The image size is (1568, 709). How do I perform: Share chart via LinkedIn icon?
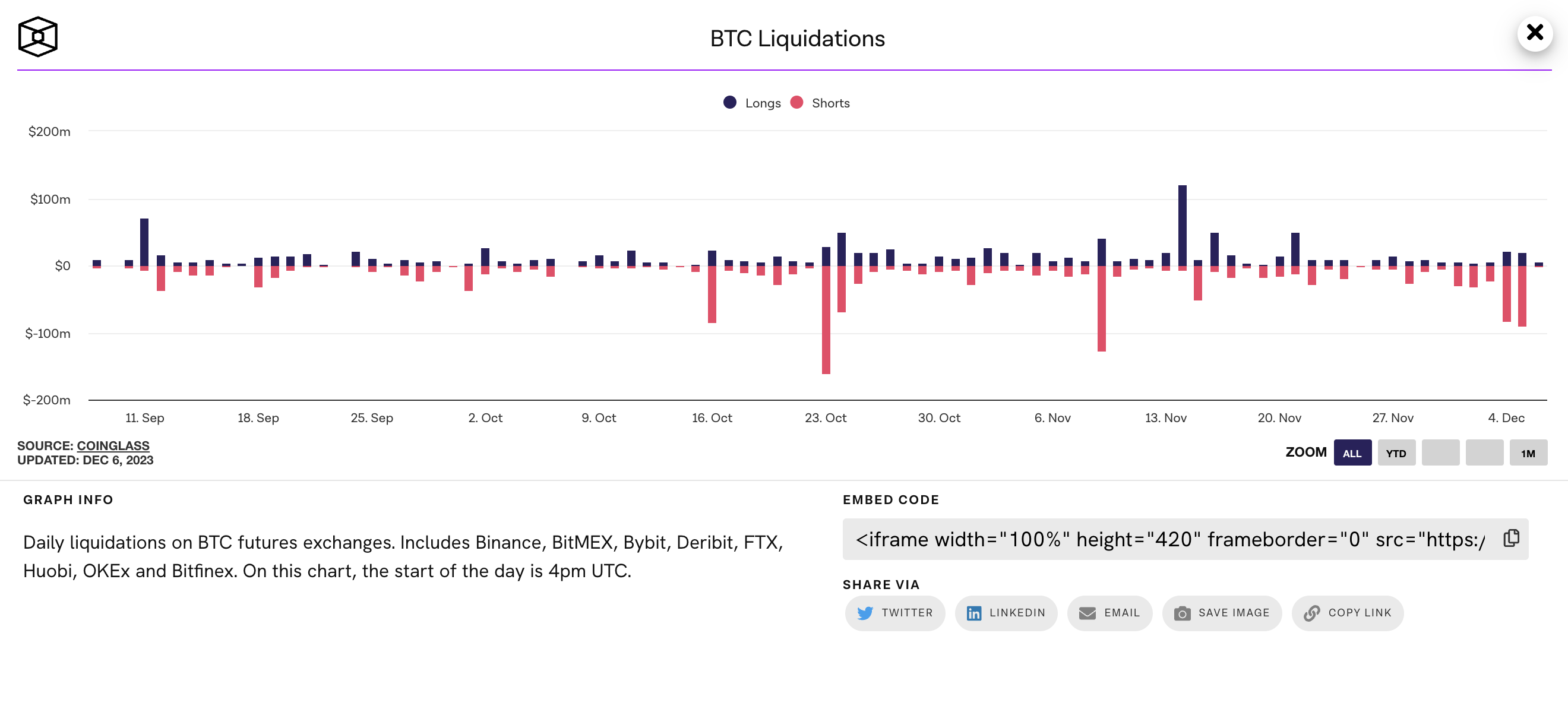pyautogui.click(x=974, y=613)
